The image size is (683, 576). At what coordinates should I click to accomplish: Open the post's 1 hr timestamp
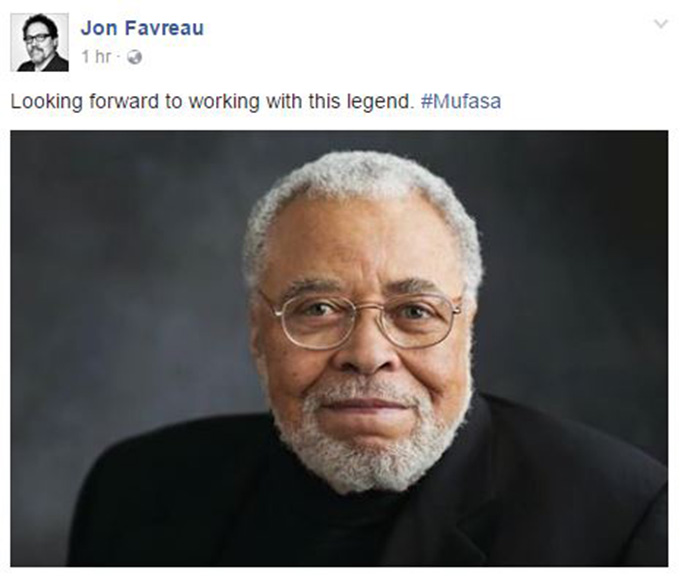pyautogui.click(x=96, y=57)
